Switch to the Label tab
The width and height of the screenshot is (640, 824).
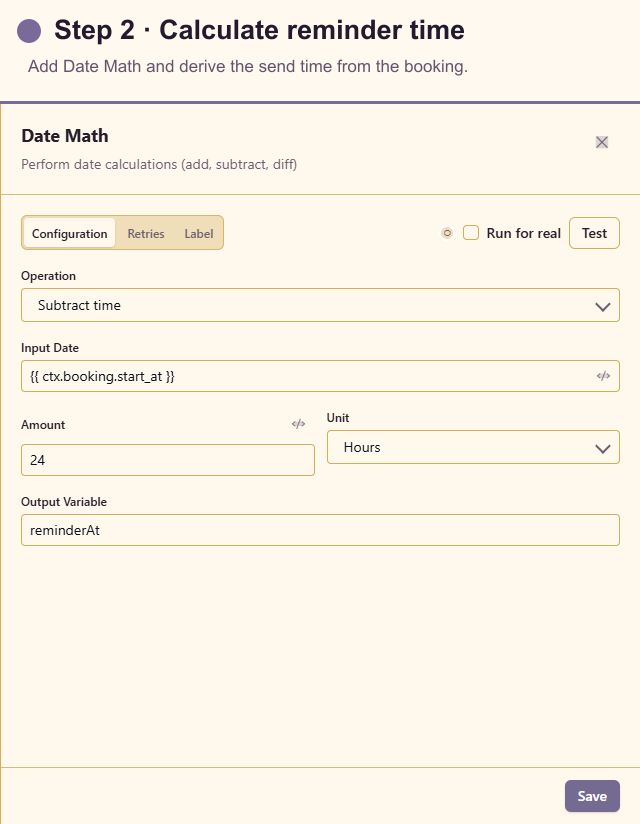[199, 233]
